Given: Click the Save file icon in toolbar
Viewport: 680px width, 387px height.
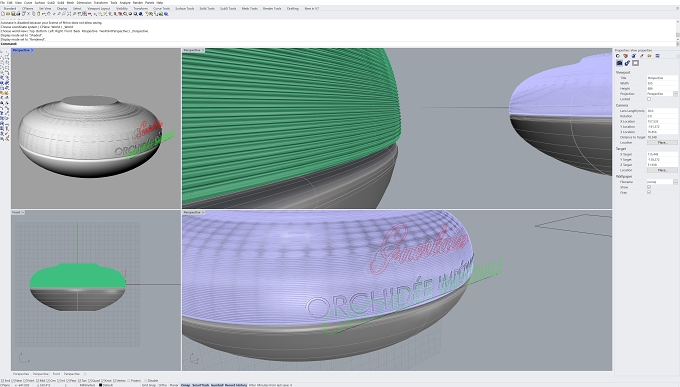Looking at the screenshot, I should [x=13, y=14].
